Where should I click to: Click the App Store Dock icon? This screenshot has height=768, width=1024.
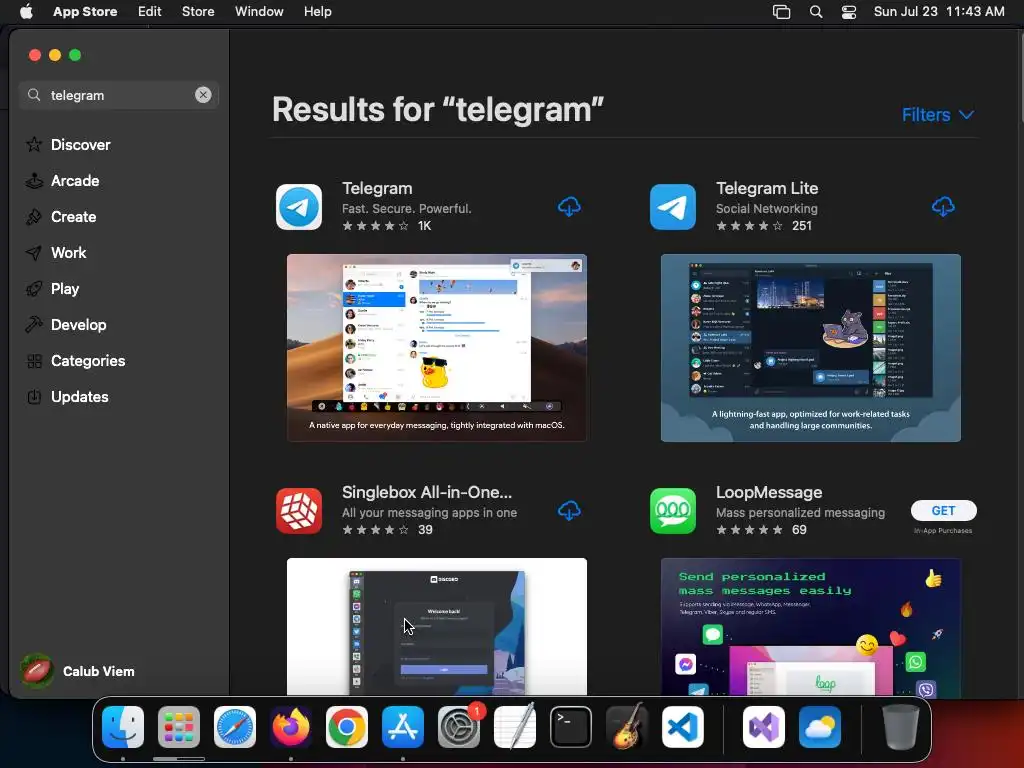tap(403, 727)
